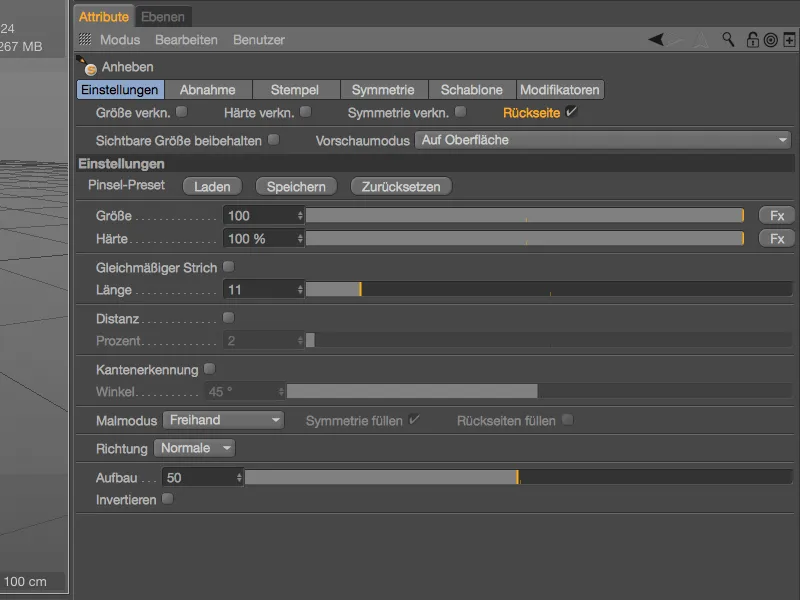The width and height of the screenshot is (800, 600).
Task: Open new attribute manager plus icon
Action: point(789,40)
